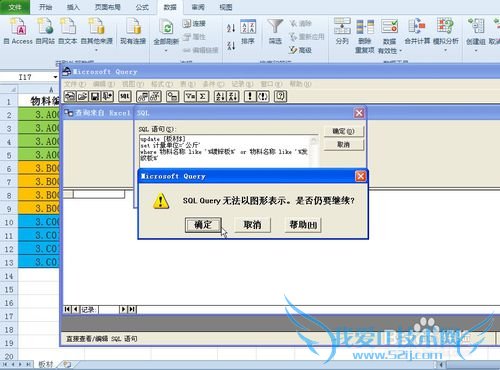The image size is (500, 370).
Task: Toggle Show/Hide Criteria toolbar icon
Action: [155, 96]
